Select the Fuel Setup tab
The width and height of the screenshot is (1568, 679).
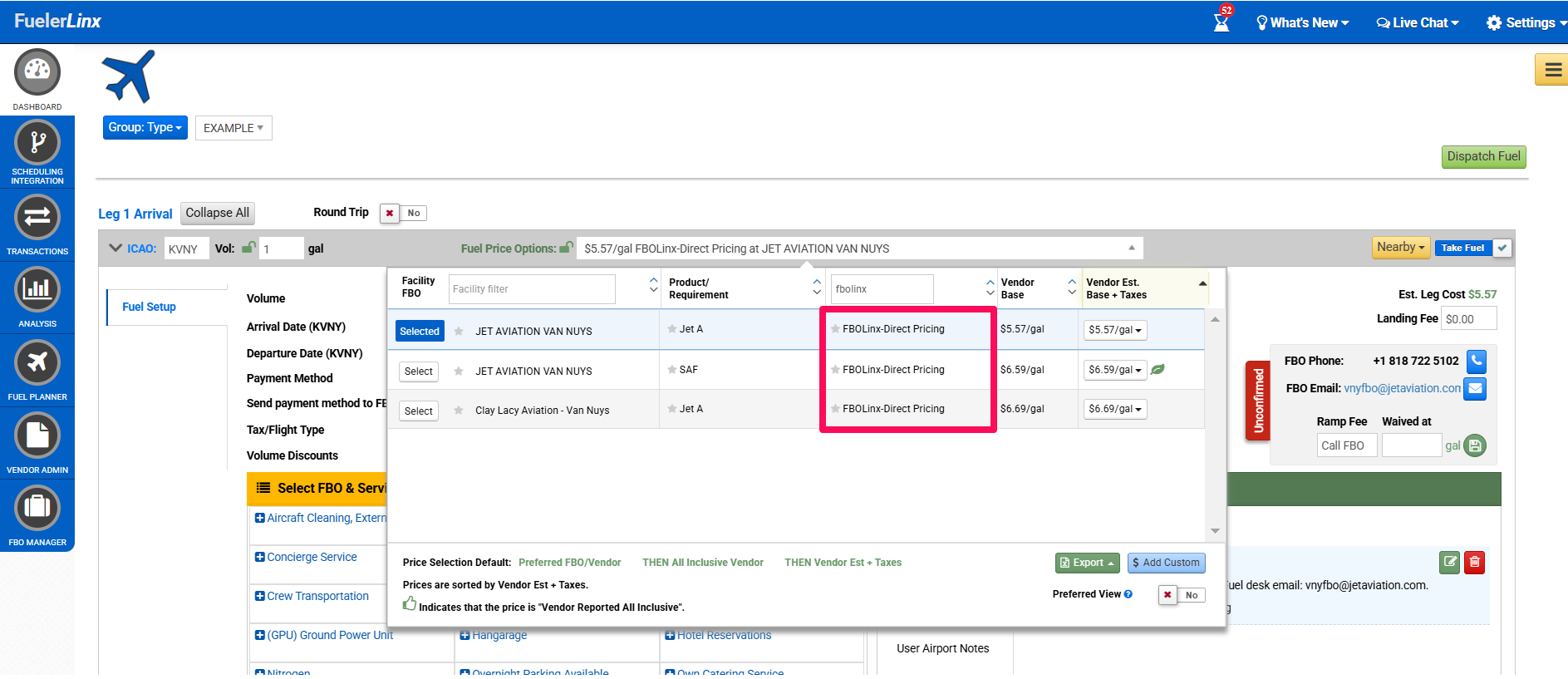click(149, 307)
